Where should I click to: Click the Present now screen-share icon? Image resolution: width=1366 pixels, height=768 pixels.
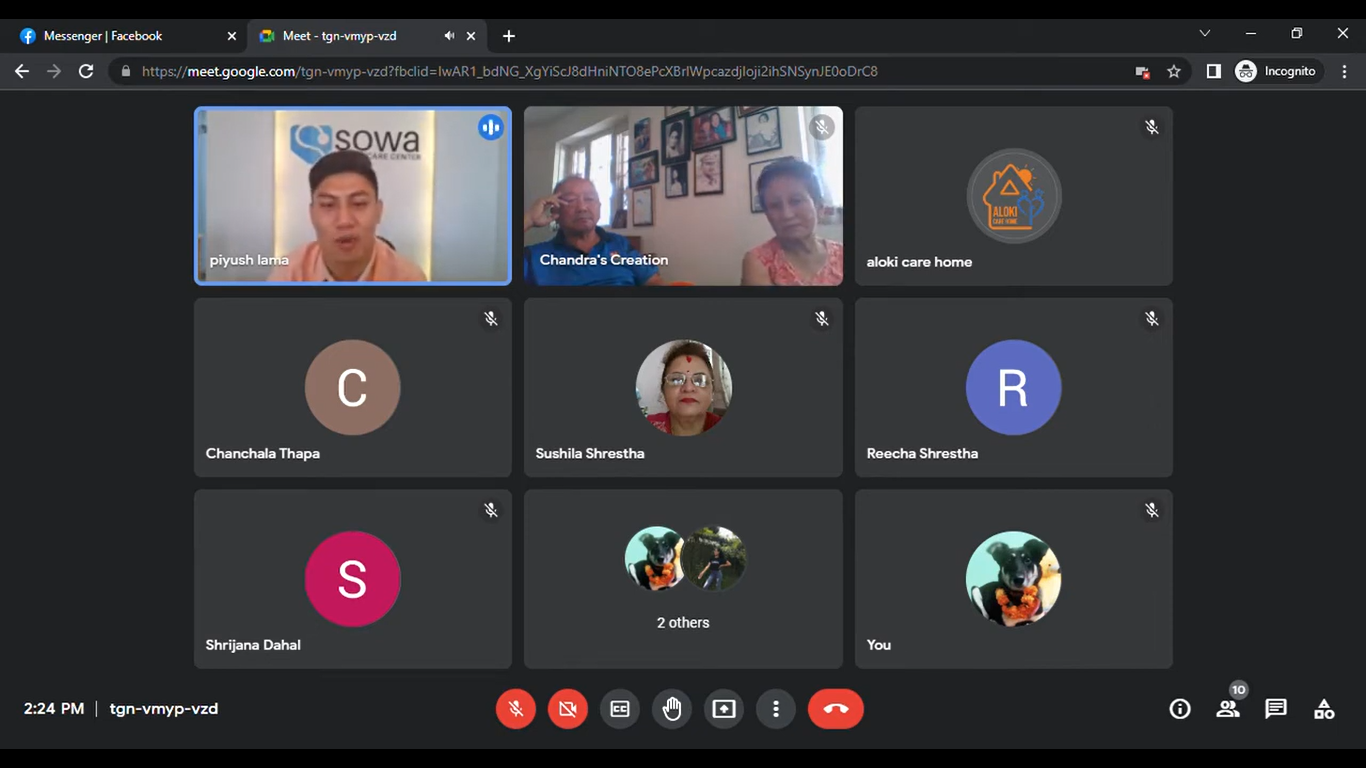(x=724, y=709)
